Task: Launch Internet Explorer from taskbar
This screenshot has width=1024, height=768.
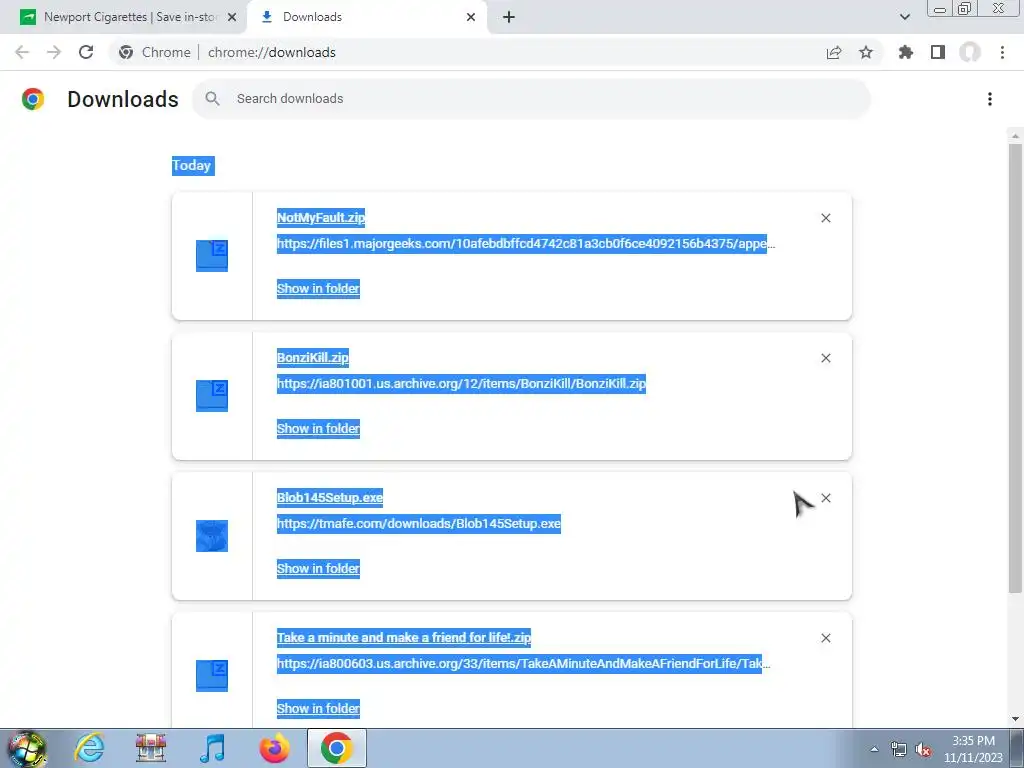Action: coord(89,748)
